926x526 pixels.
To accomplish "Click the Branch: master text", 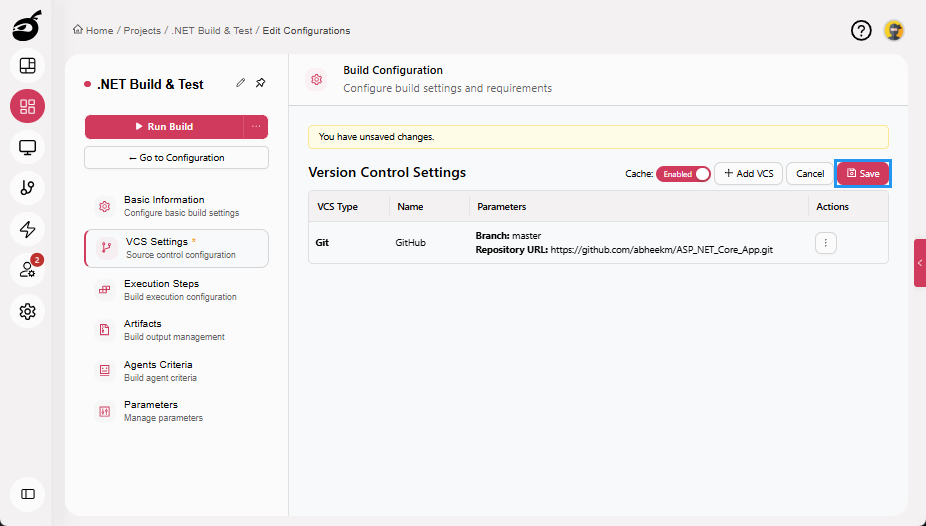I will click(x=508, y=236).
